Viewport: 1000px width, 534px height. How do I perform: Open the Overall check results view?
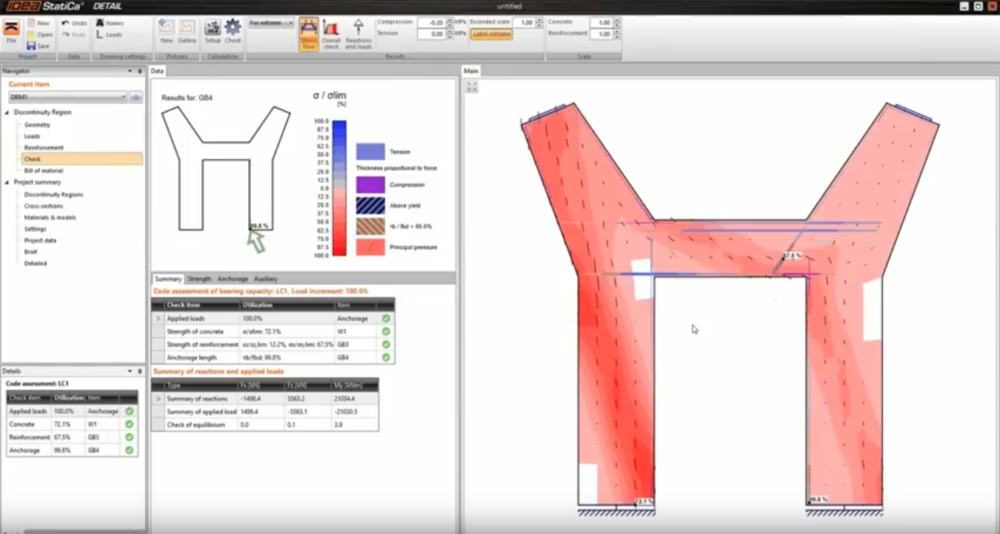pos(331,33)
